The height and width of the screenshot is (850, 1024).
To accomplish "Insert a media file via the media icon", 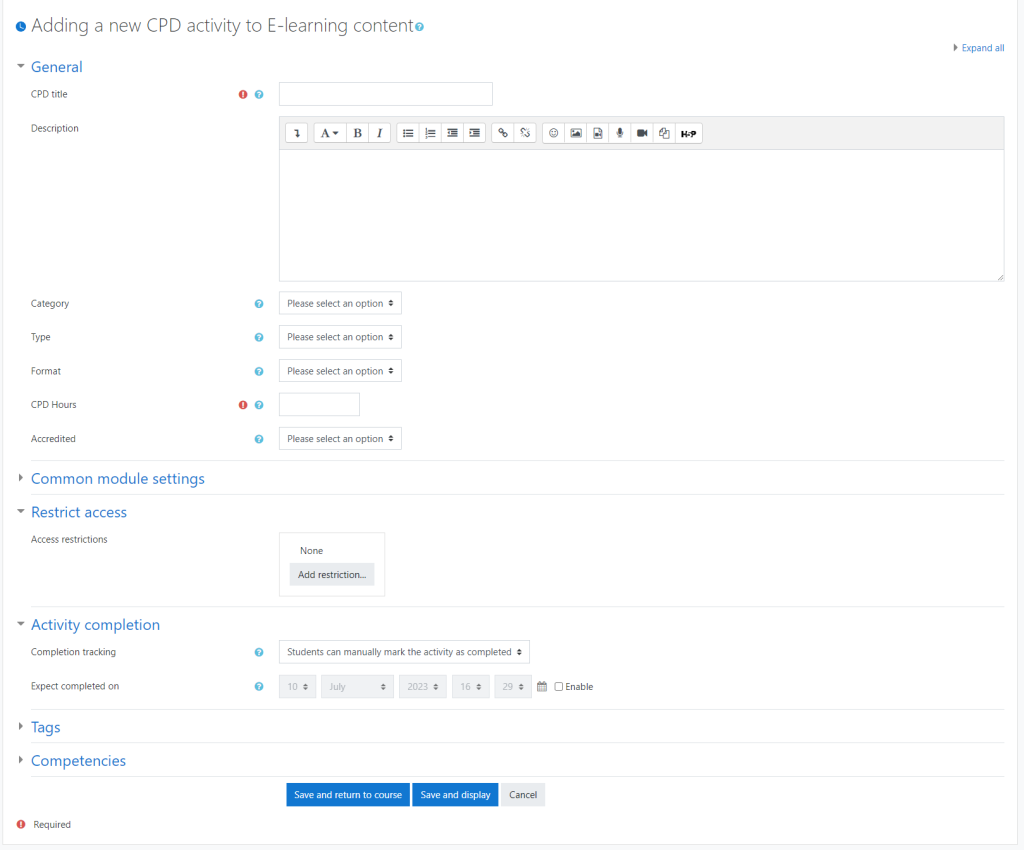I will pos(598,133).
